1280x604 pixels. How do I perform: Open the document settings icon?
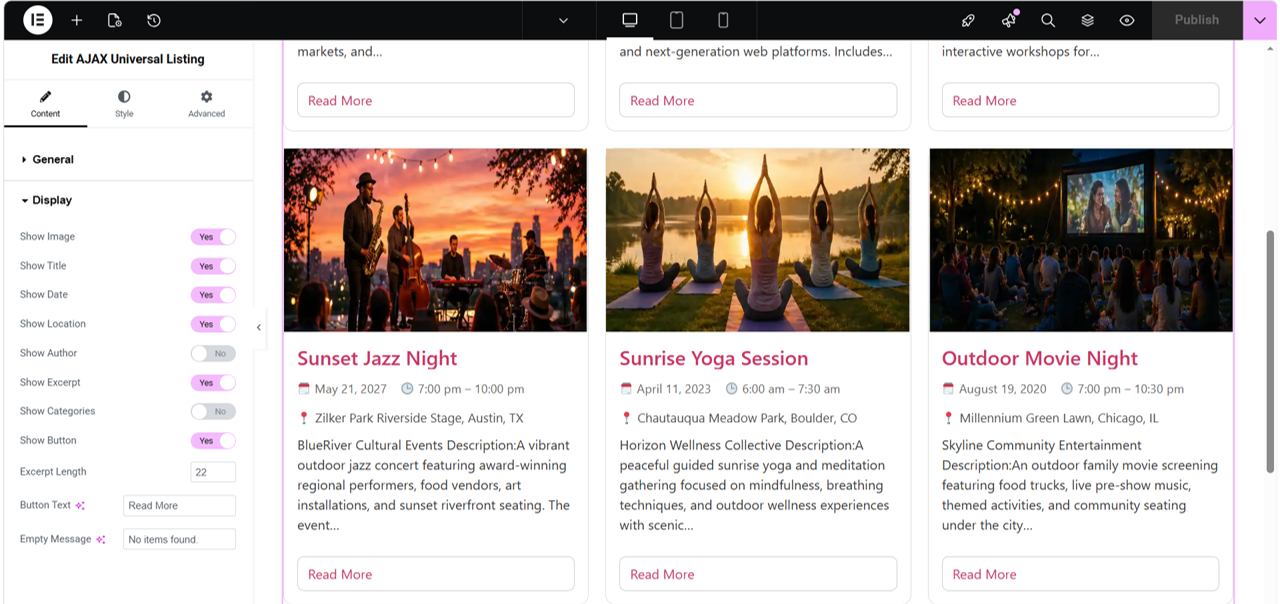pos(114,20)
